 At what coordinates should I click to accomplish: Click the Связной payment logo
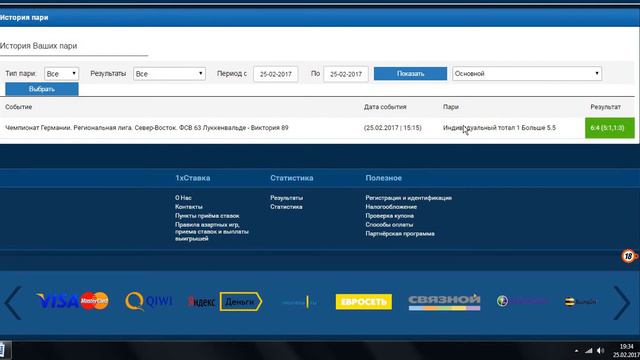[444, 302]
